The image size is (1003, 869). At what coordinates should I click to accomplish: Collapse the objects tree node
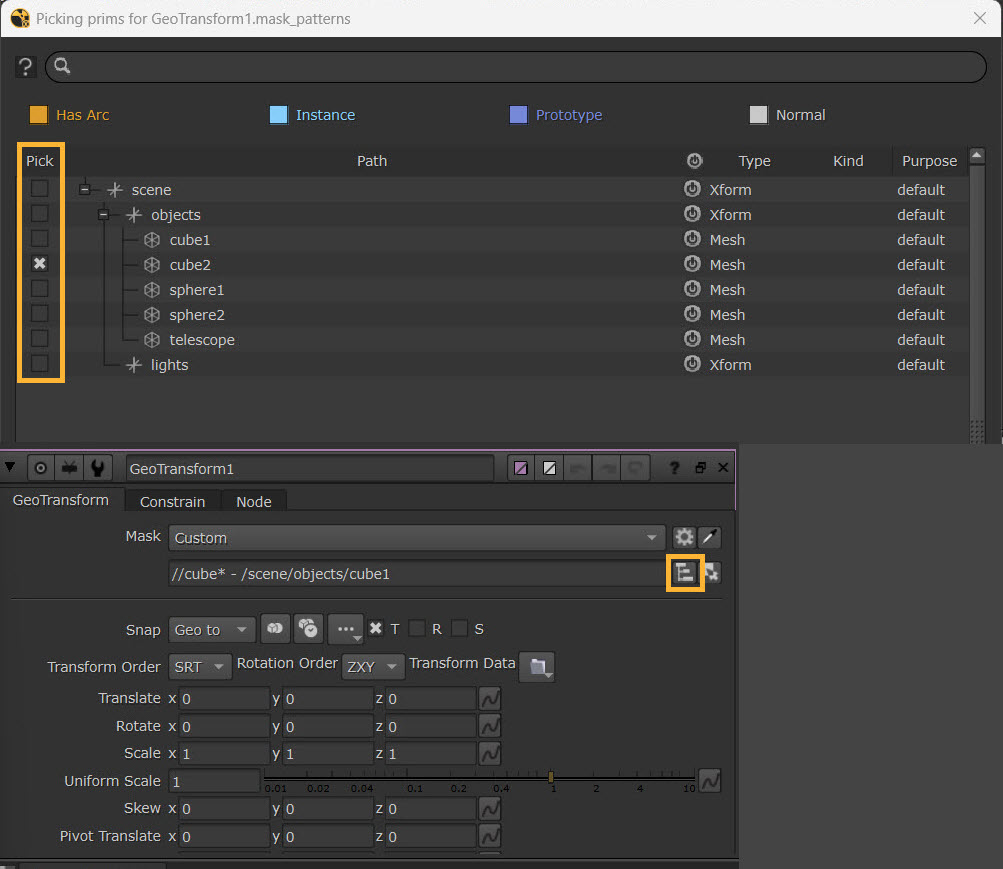pos(104,215)
